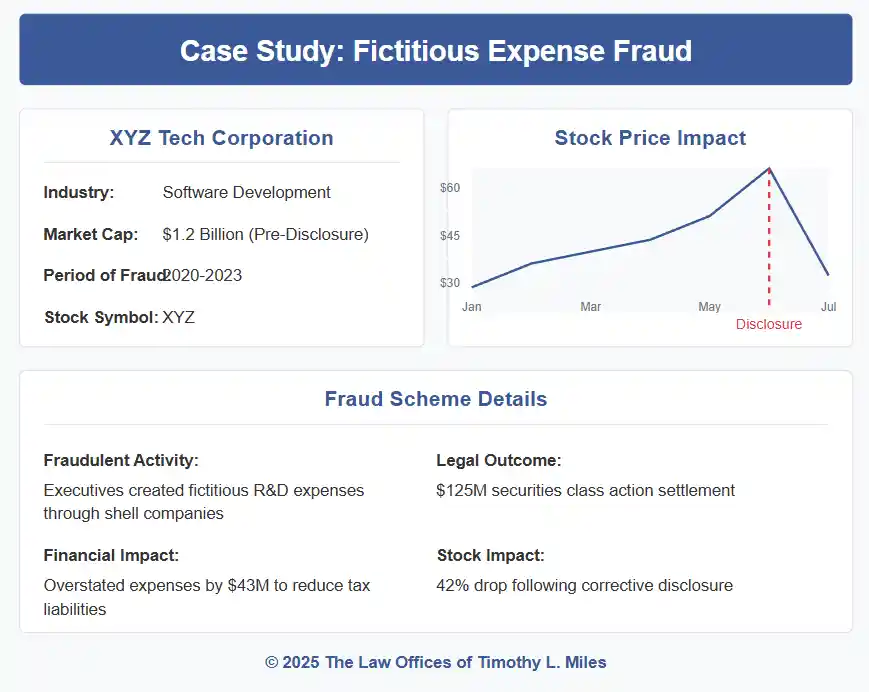Select the Jan label on chart axis
869x692 pixels.
tap(471, 307)
